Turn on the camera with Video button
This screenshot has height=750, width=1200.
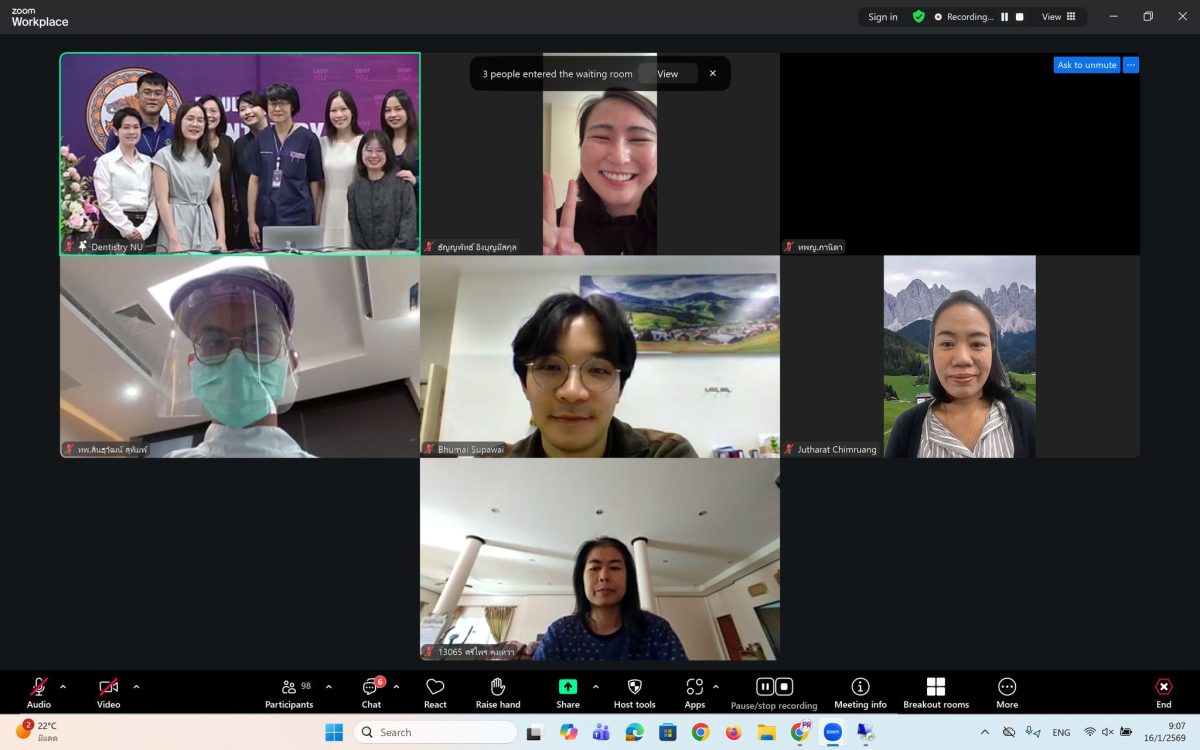coord(108,688)
